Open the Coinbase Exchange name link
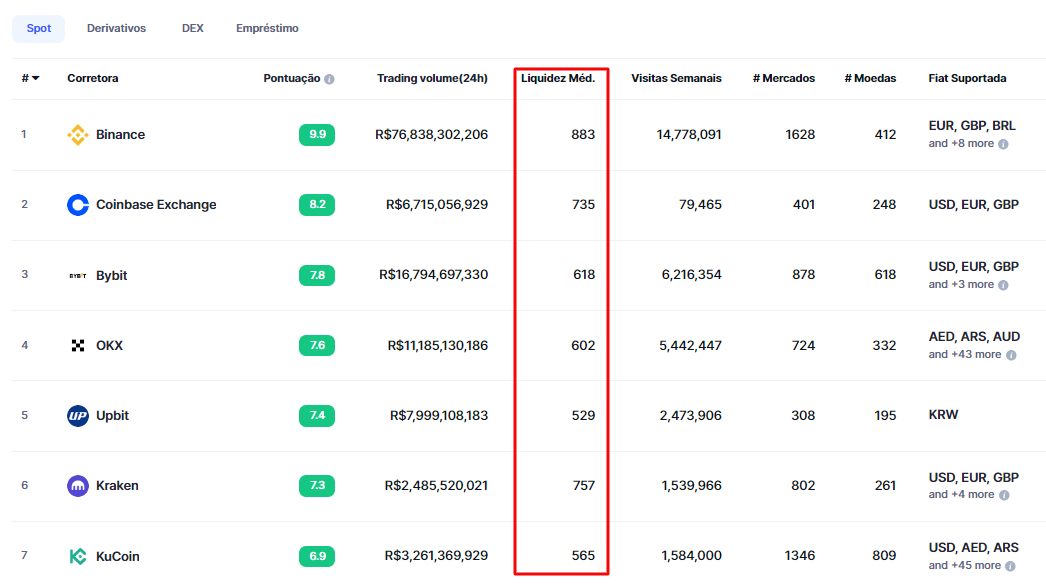 [156, 205]
